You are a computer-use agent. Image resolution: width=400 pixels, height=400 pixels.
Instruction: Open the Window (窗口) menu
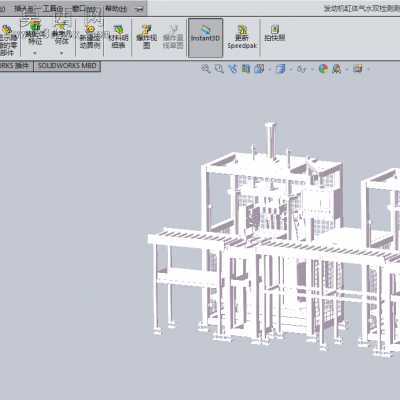[x=83, y=9]
